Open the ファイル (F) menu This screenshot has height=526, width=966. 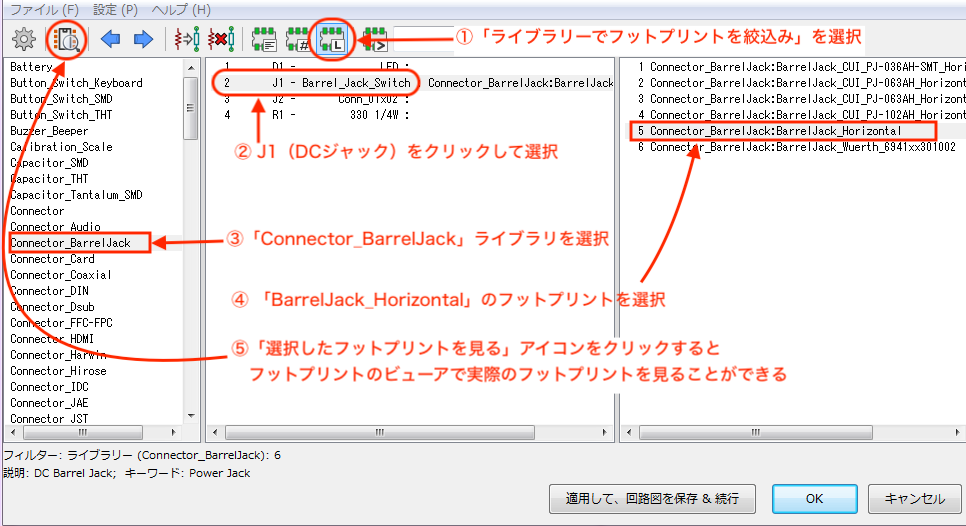tap(44, 10)
